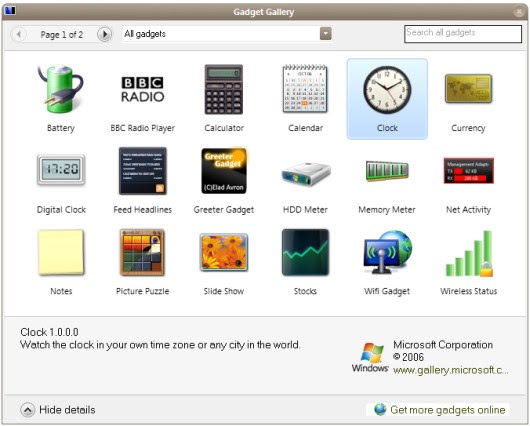
Task: Collapse details with the Hide details chevron
Action: pos(28,410)
